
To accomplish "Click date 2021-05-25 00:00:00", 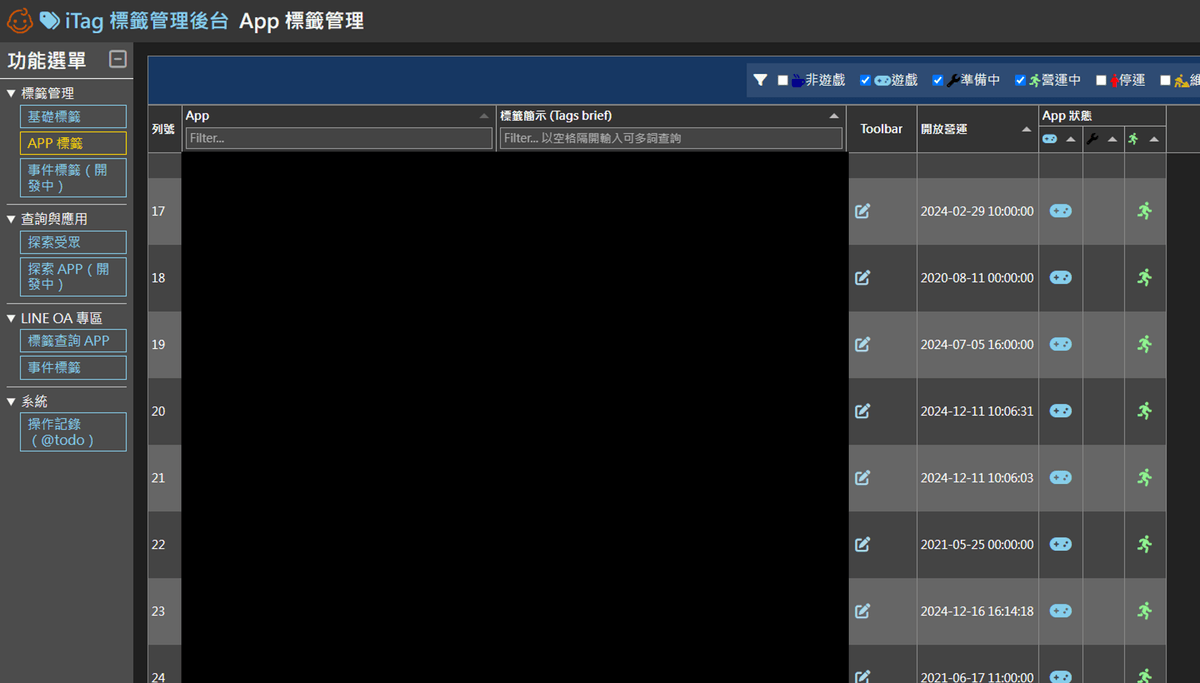I will pos(977,544).
